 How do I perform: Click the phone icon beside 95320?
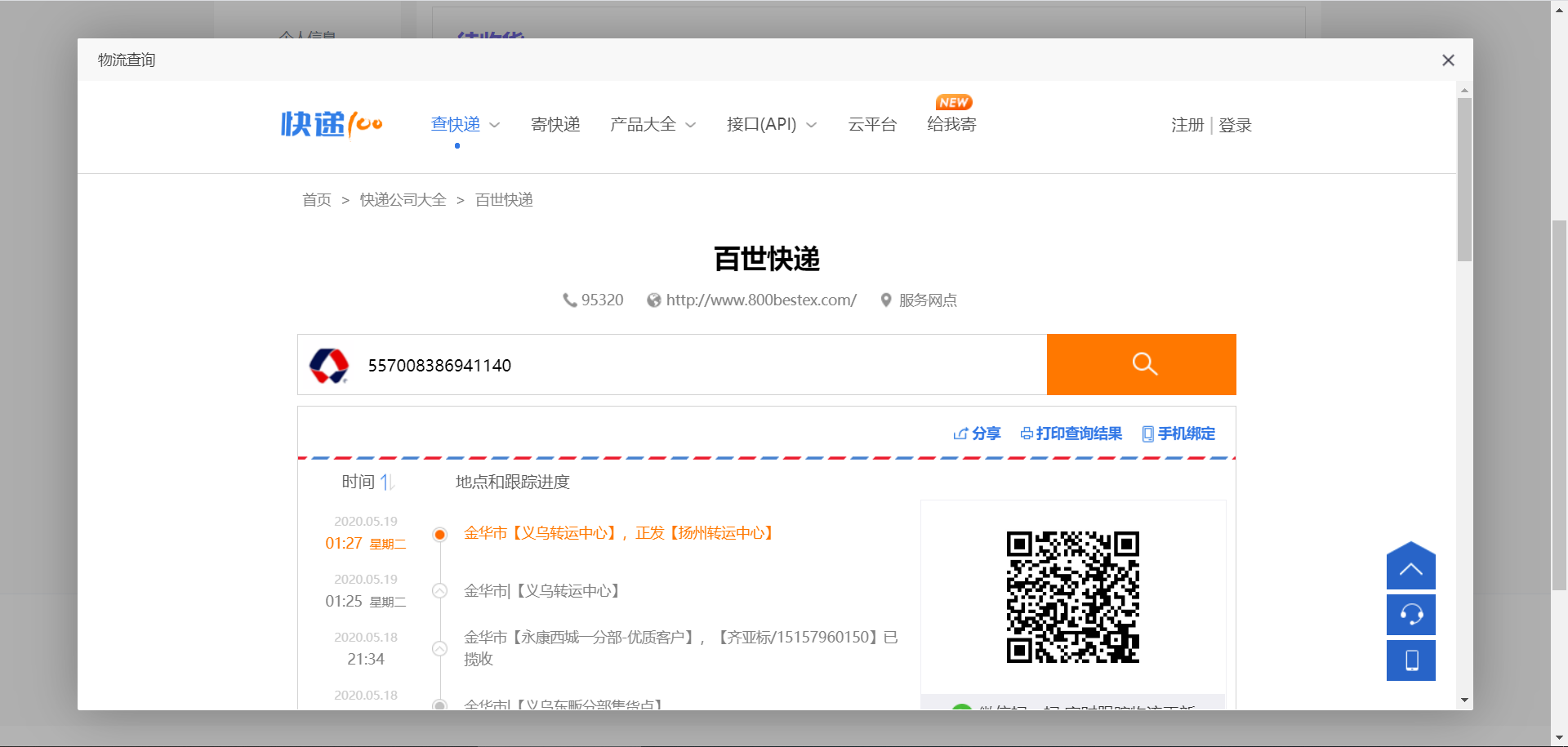point(569,300)
